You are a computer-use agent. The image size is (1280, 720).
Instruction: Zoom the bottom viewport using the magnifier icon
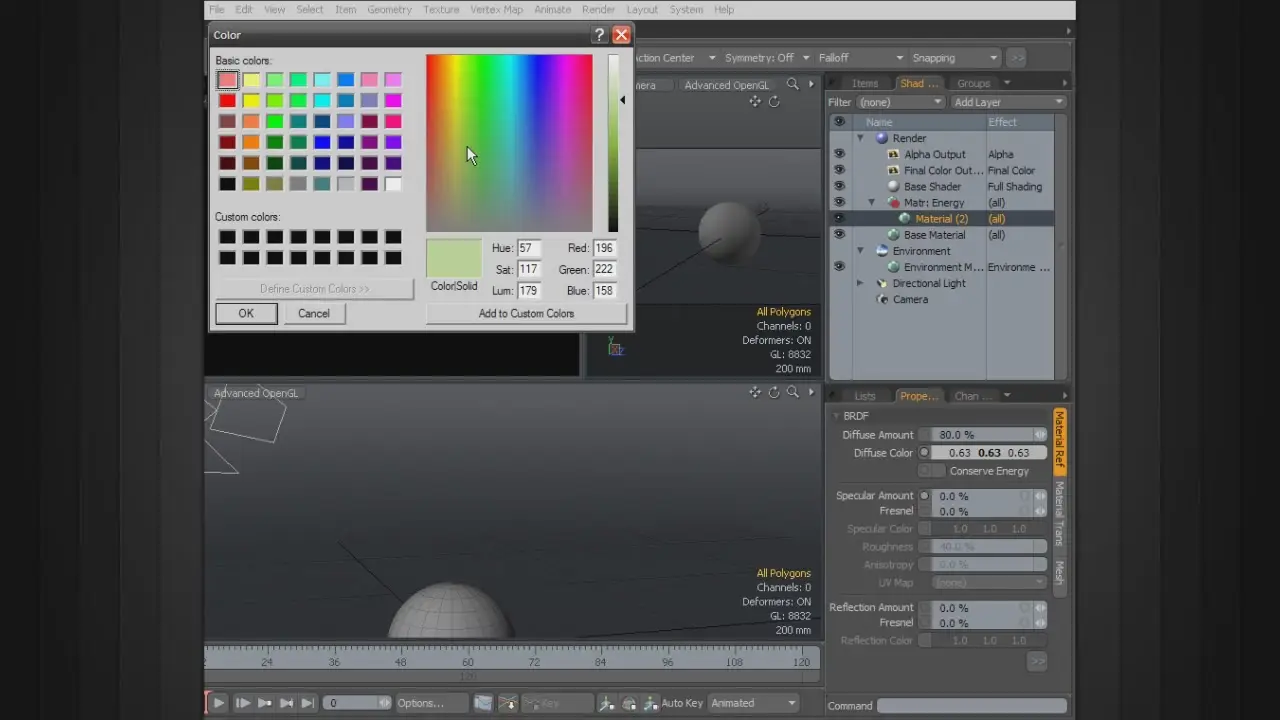792,393
